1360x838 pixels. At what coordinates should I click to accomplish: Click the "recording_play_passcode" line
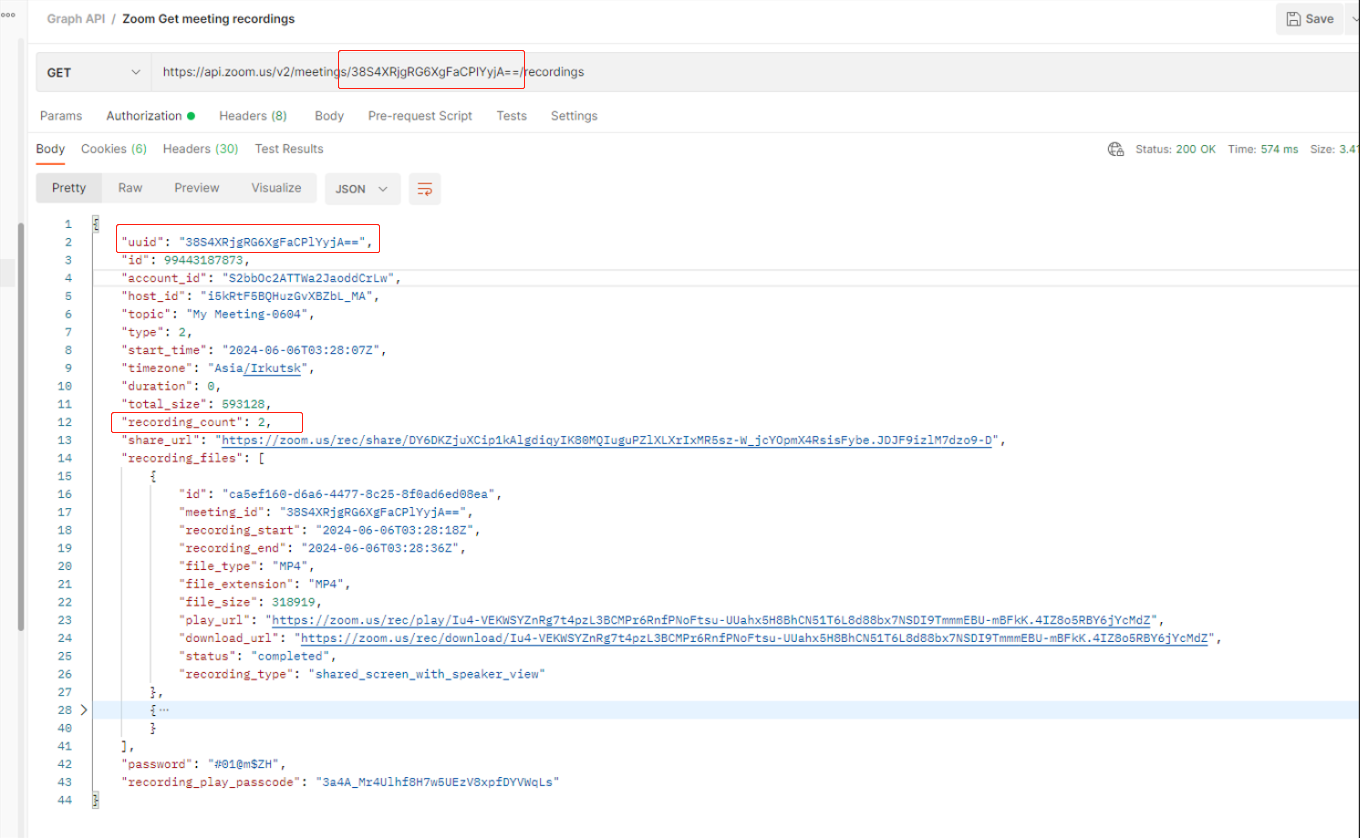pos(340,782)
